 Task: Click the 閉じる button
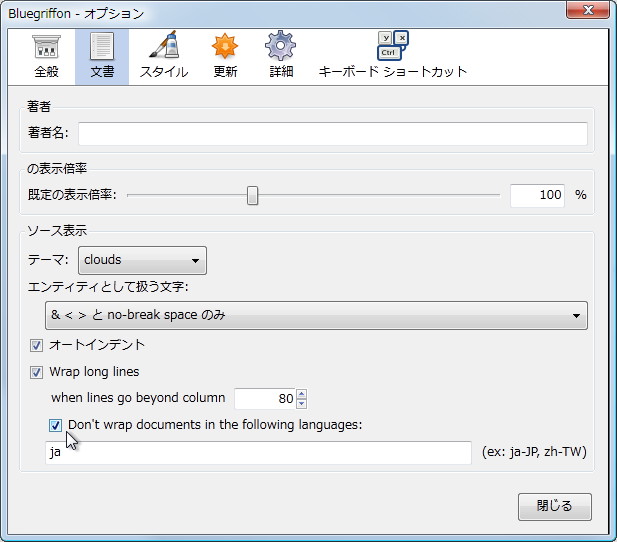(x=554, y=507)
